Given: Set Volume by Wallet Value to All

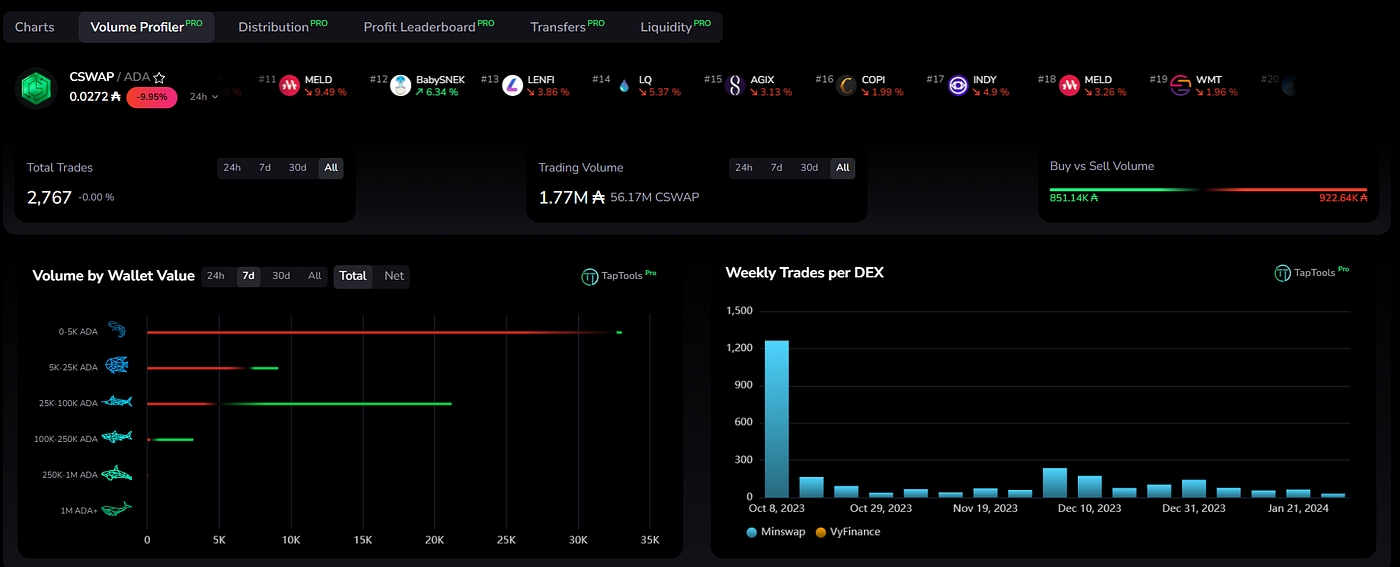Looking at the screenshot, I should click(315, 276).
